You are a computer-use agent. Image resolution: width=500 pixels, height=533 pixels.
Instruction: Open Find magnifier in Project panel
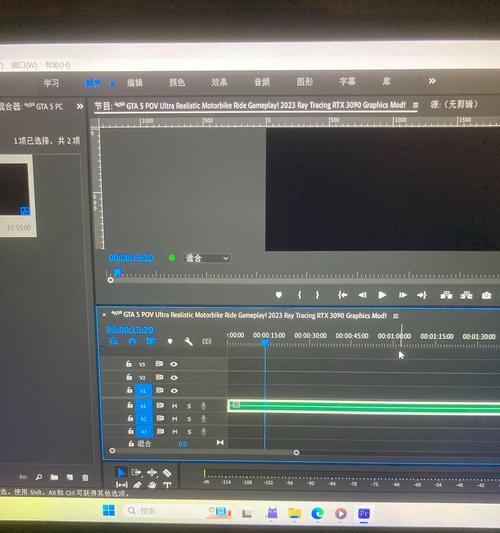tap(39, 477)
